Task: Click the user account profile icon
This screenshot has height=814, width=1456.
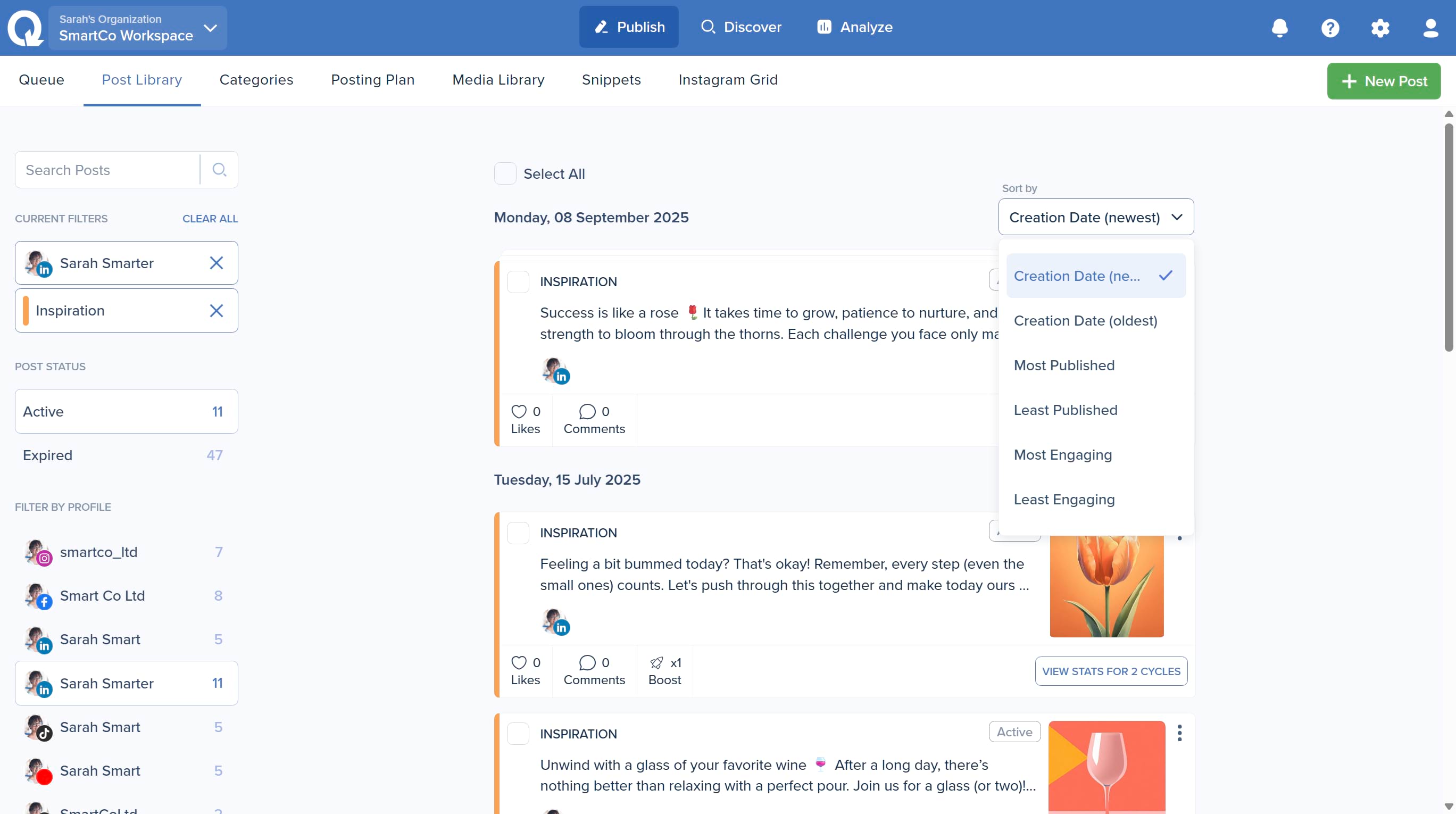Action: [x=1430, y=28]
